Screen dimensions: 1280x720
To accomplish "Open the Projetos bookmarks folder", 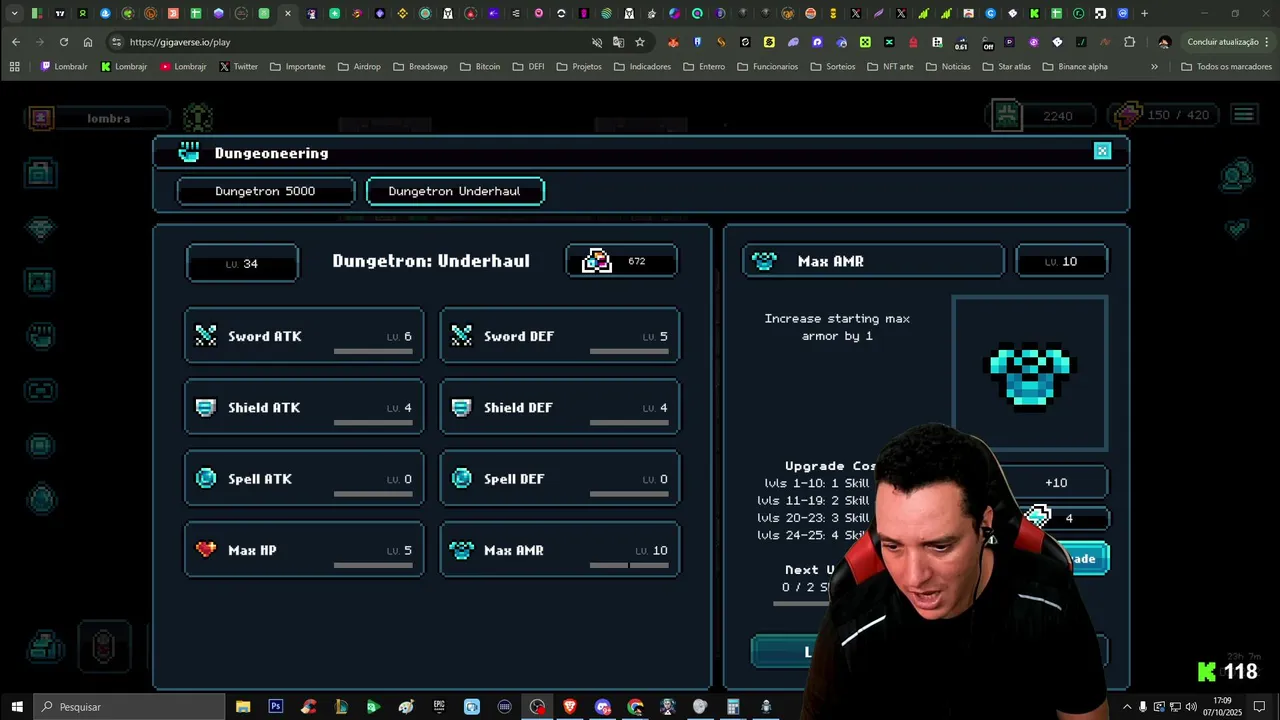I will pyautogui.click(x=578, y=66).
